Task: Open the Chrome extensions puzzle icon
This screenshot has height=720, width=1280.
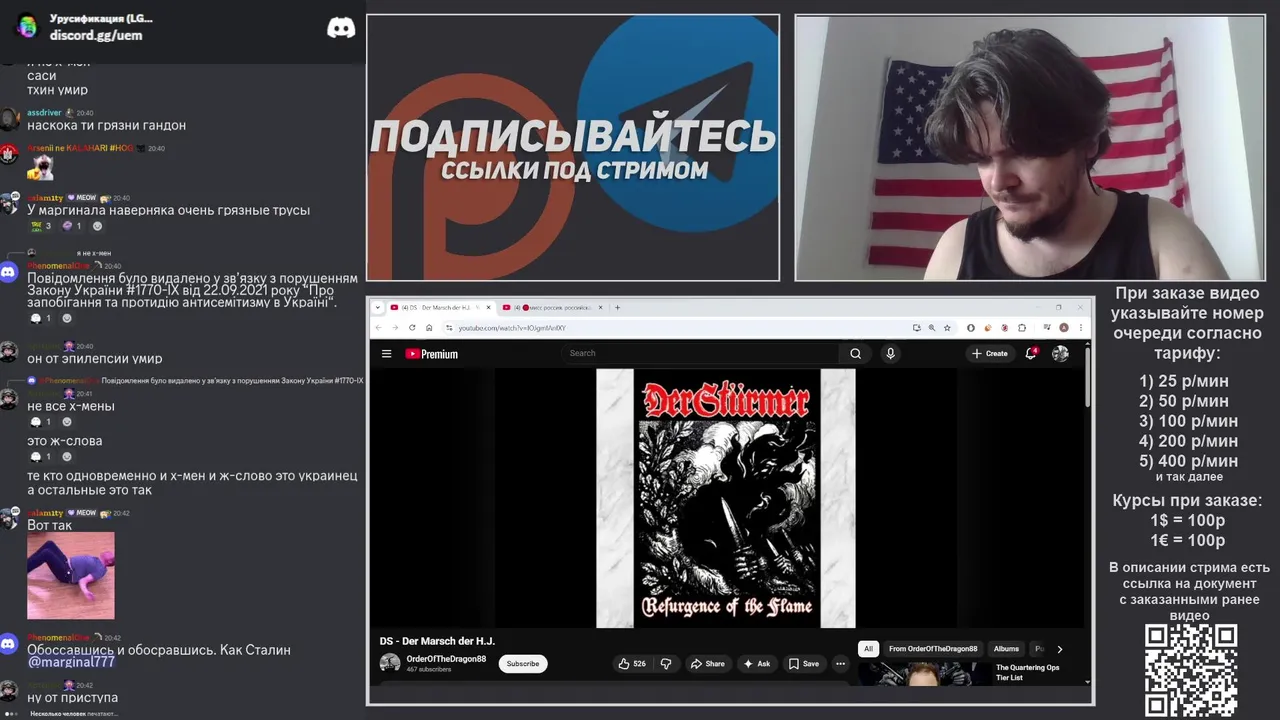Action: 1022,327
